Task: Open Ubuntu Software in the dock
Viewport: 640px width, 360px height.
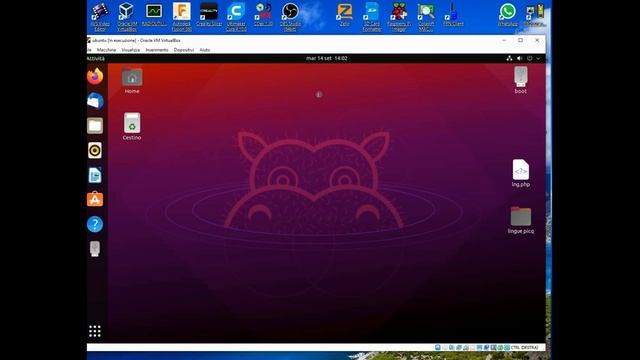Action: [95, 199]
